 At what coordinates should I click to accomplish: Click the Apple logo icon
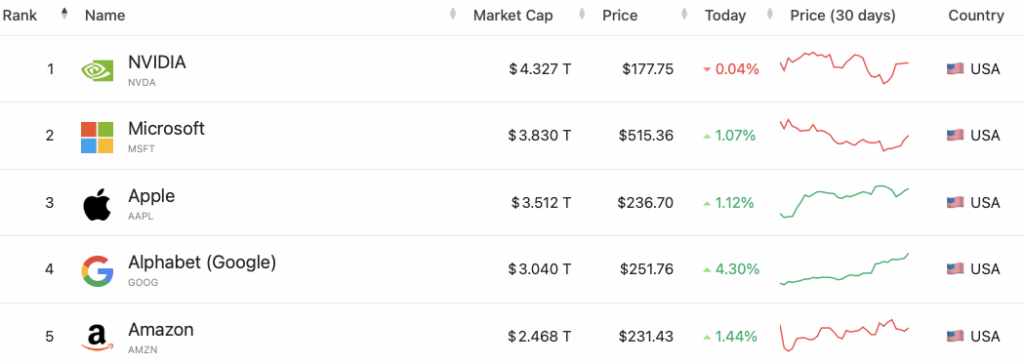coord(97,204)
